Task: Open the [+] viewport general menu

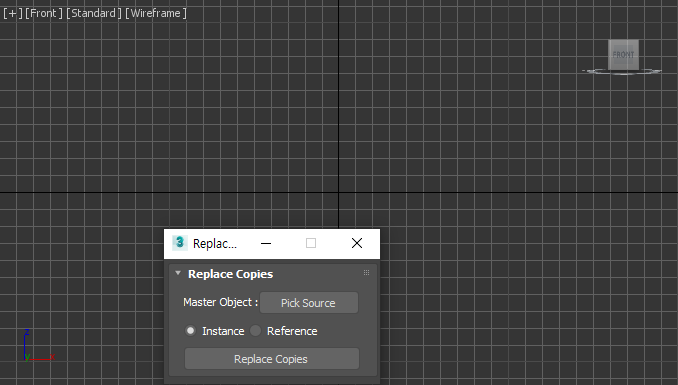Action: (13, 13)
